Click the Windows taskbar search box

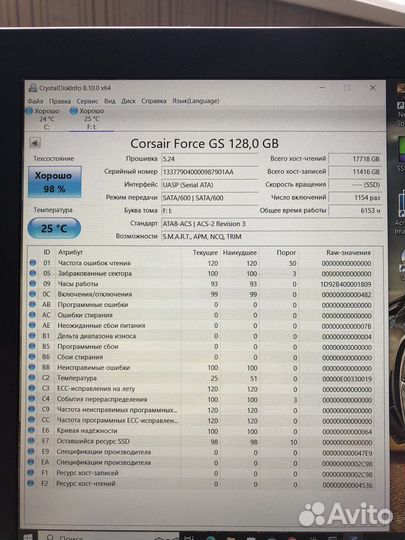(107, 537)
